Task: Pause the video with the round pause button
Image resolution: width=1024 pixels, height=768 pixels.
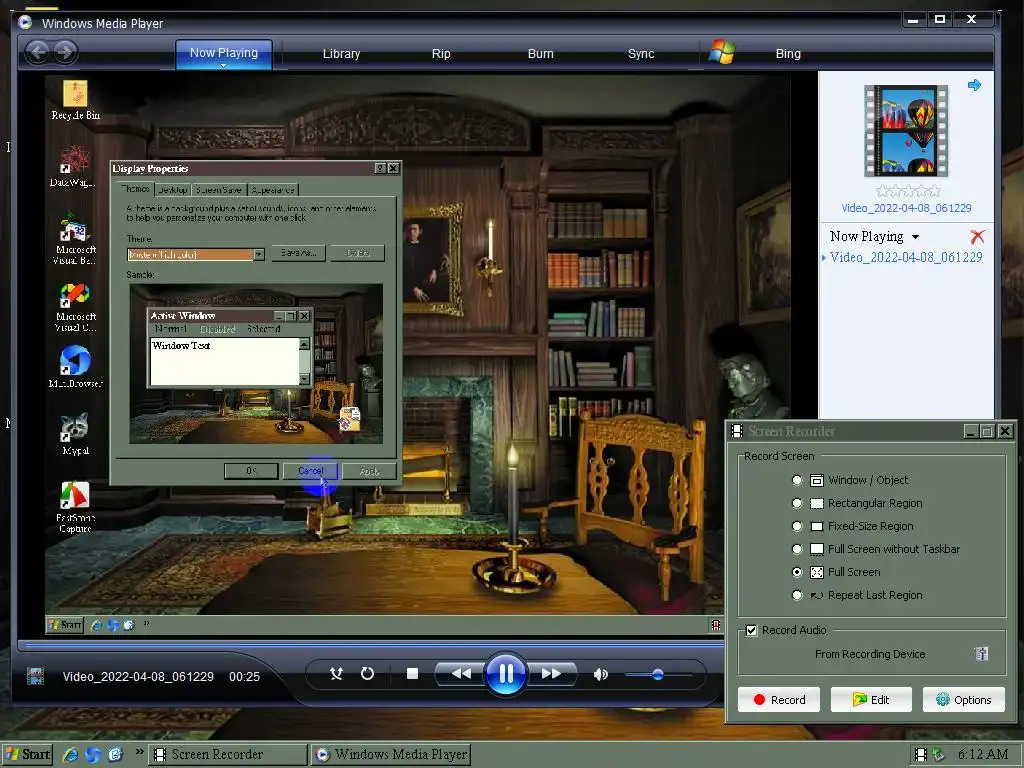Action: (x=506, y=673)
